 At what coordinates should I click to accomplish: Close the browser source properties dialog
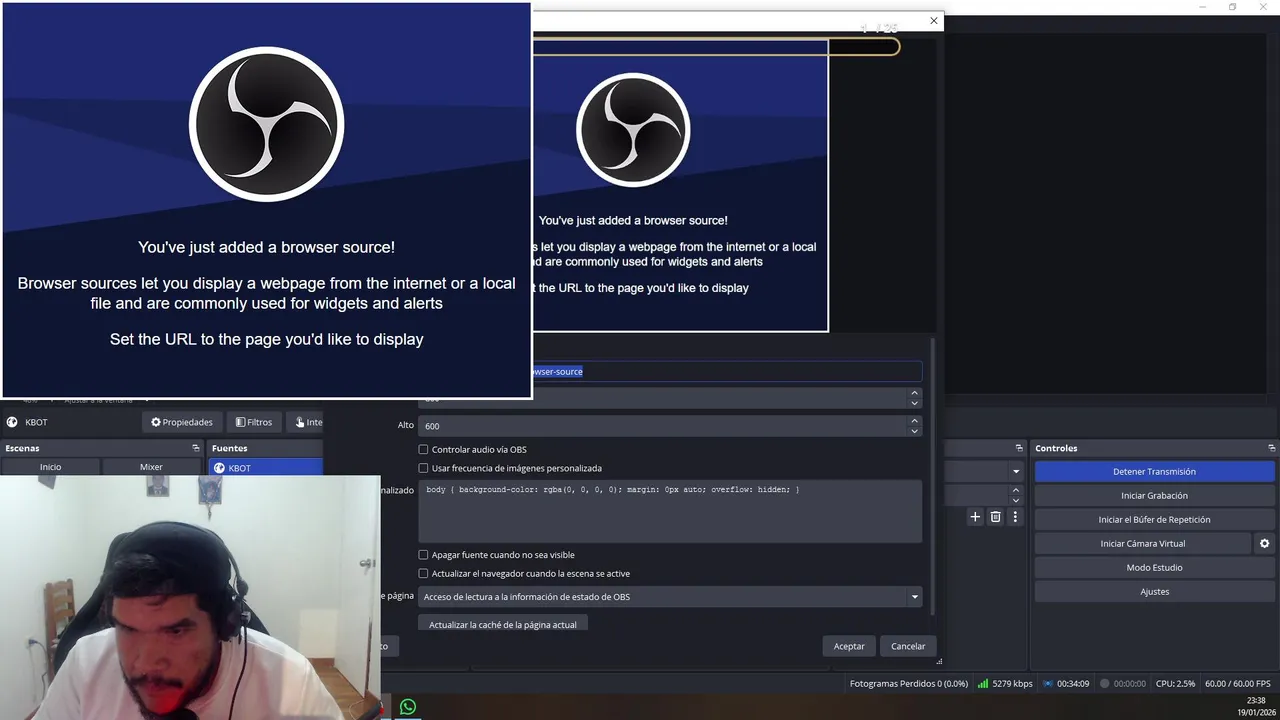tap(934, 21)
